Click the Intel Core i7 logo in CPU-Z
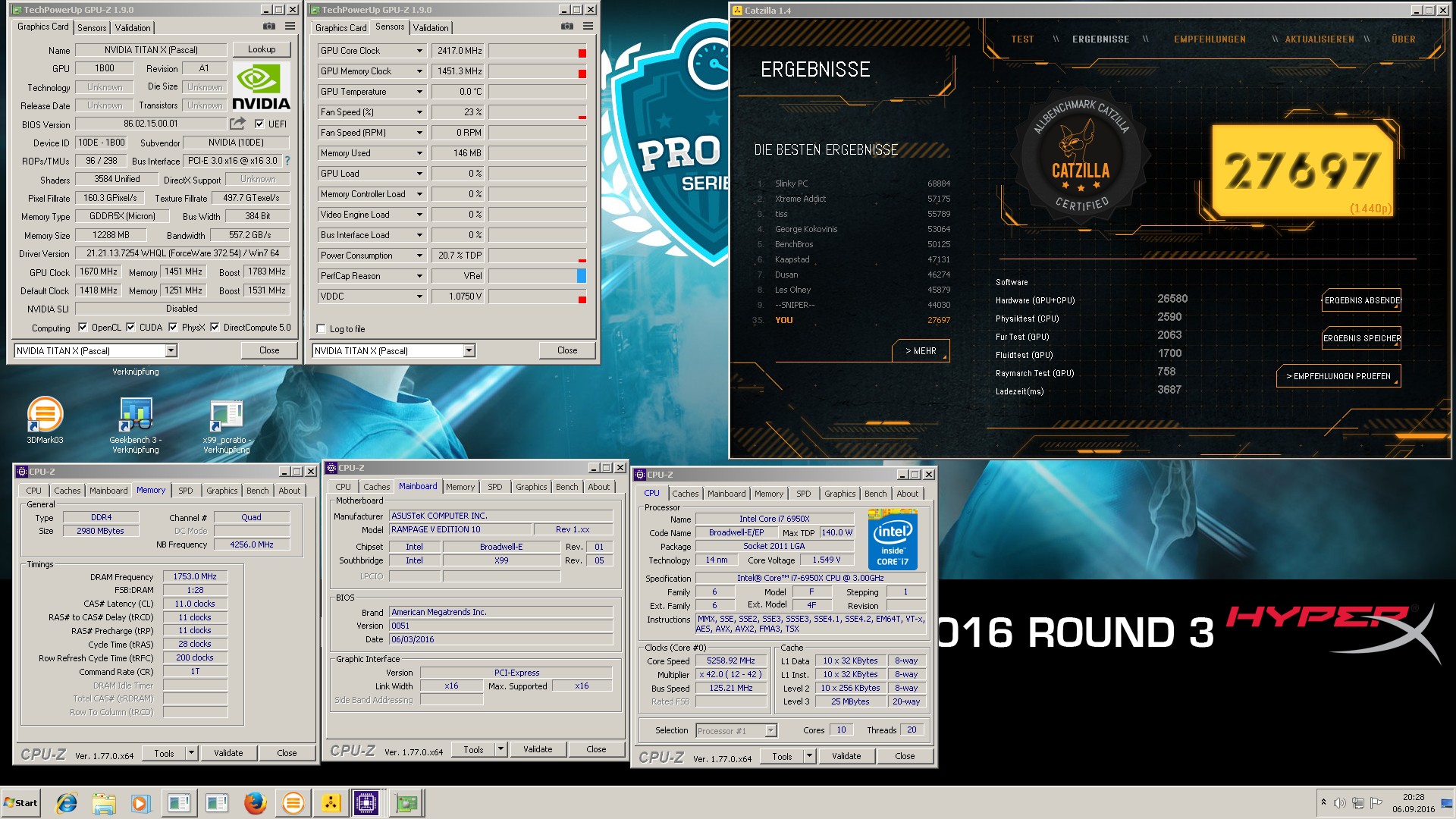Image resolution: width=1456 pixels, height=819 pixels. point(893,540)
